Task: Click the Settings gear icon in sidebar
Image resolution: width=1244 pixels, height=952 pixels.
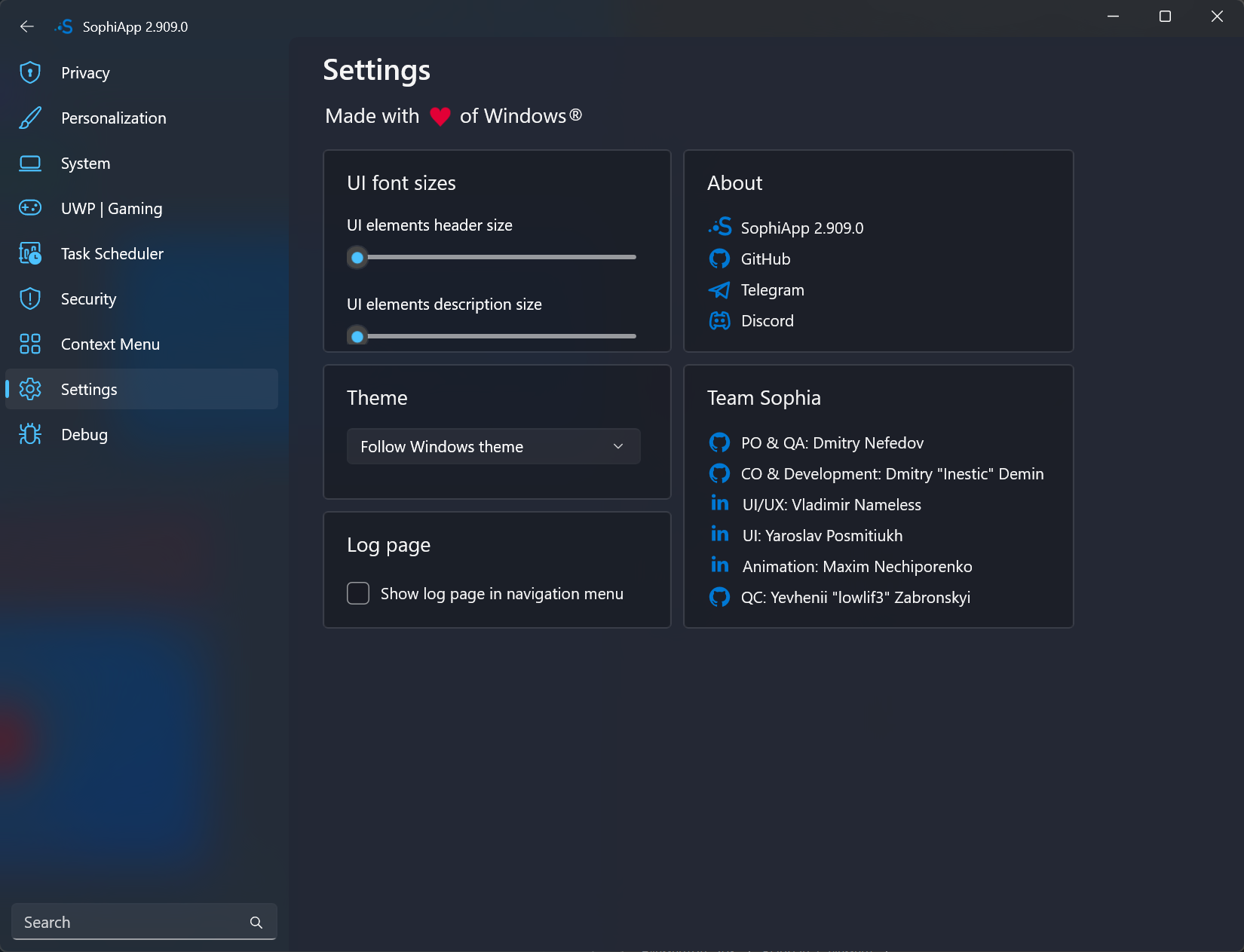Action: pos(30,389)
